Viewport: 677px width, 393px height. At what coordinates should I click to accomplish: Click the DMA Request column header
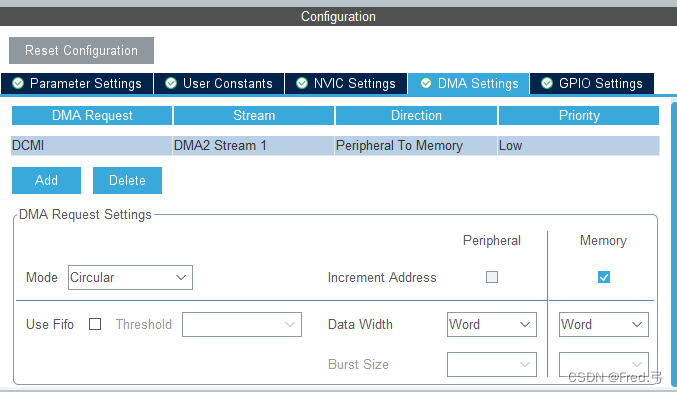[92, 115]
